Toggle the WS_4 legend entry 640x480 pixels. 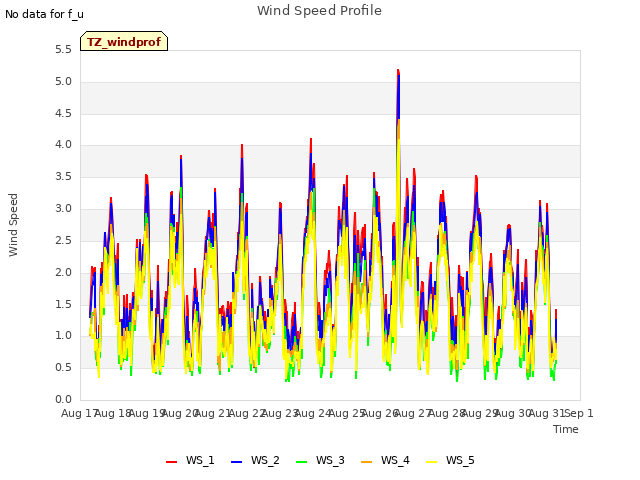tap(385, 461)
